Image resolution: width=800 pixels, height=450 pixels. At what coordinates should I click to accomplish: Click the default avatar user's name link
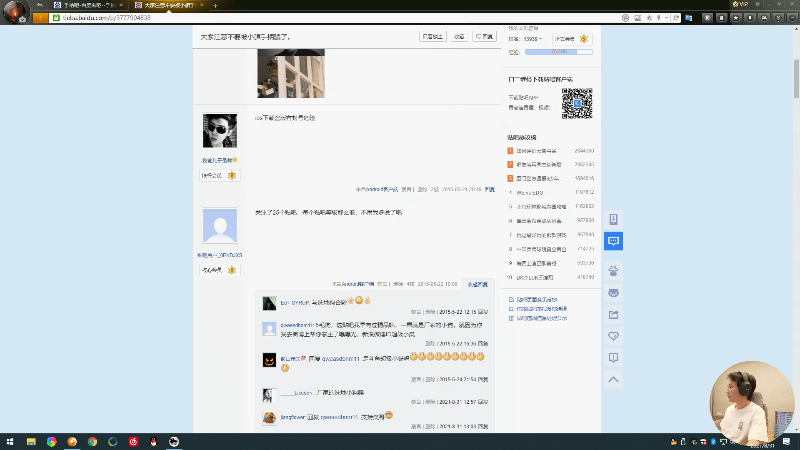click(219, 255)
